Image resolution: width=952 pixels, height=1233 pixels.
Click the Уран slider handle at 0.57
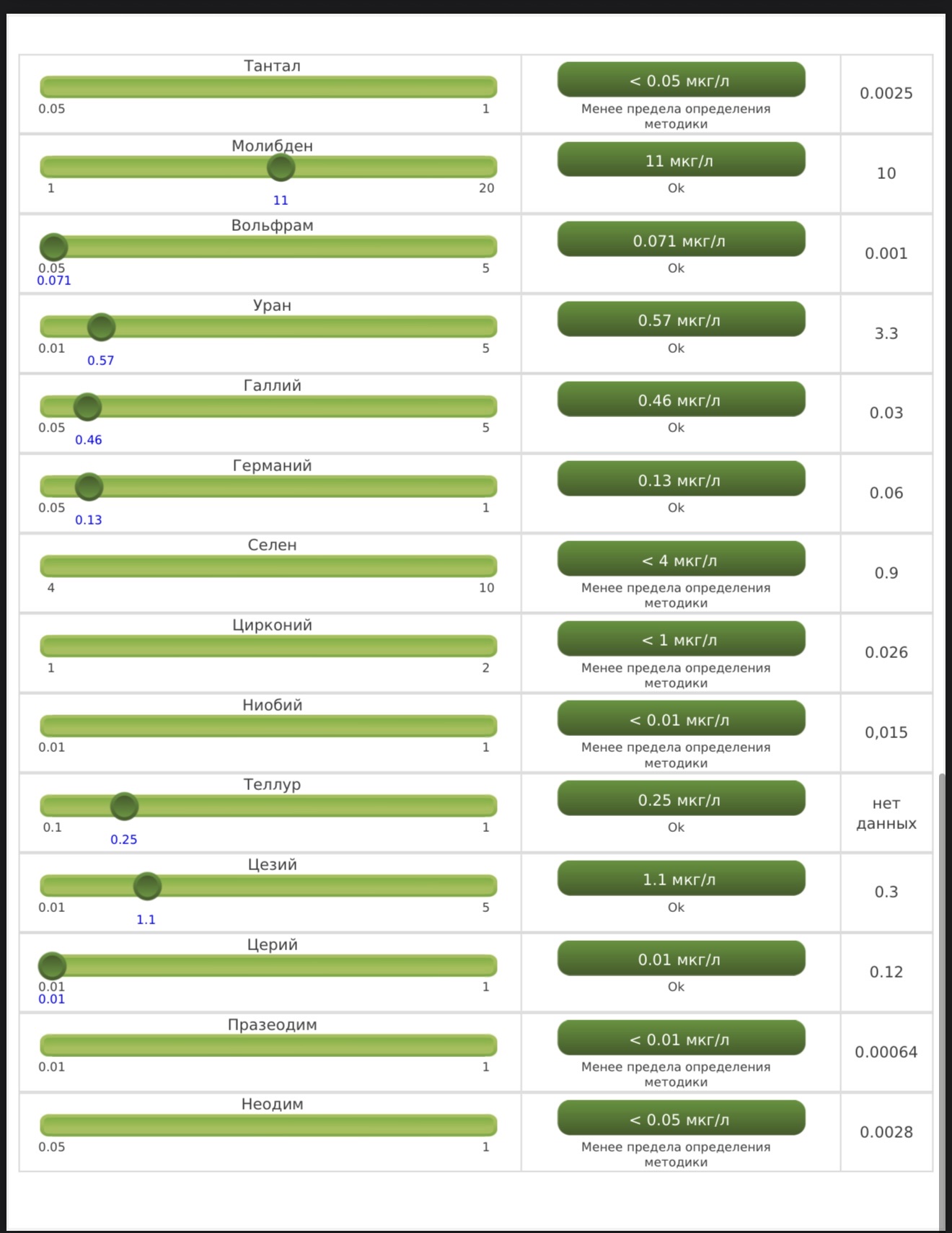pyautogui.click(x=101, y=327)
